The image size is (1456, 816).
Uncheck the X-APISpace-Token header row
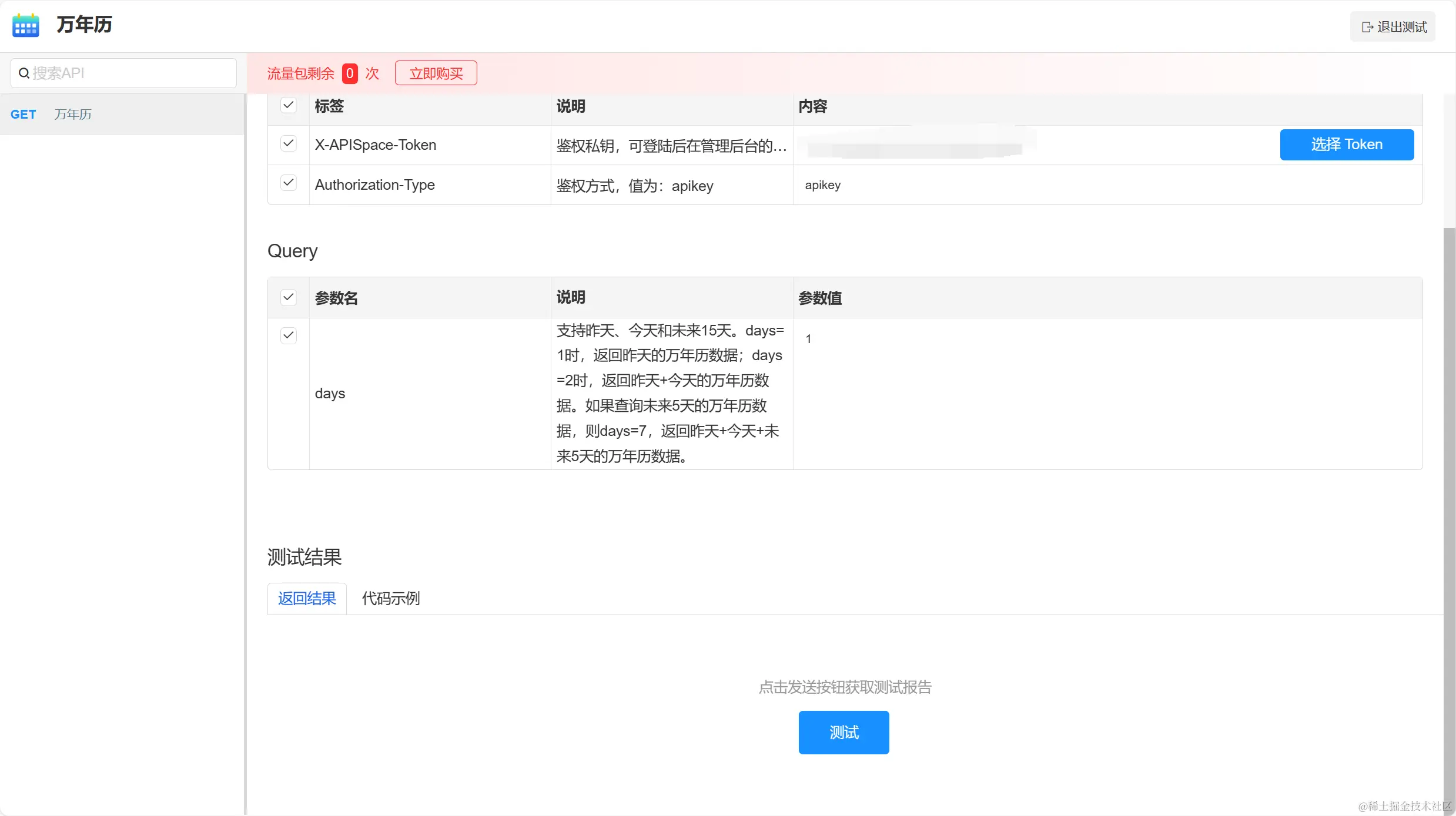[288, 144]
